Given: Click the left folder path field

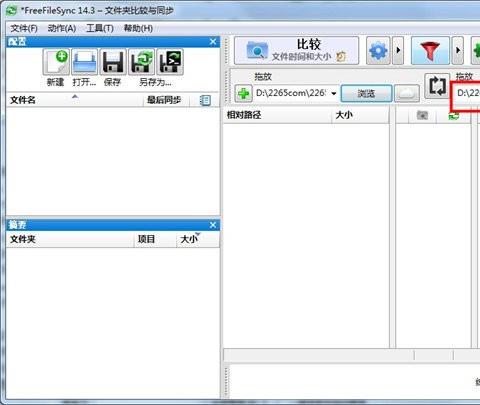Looking at the screenshot, I should point(292,93).
